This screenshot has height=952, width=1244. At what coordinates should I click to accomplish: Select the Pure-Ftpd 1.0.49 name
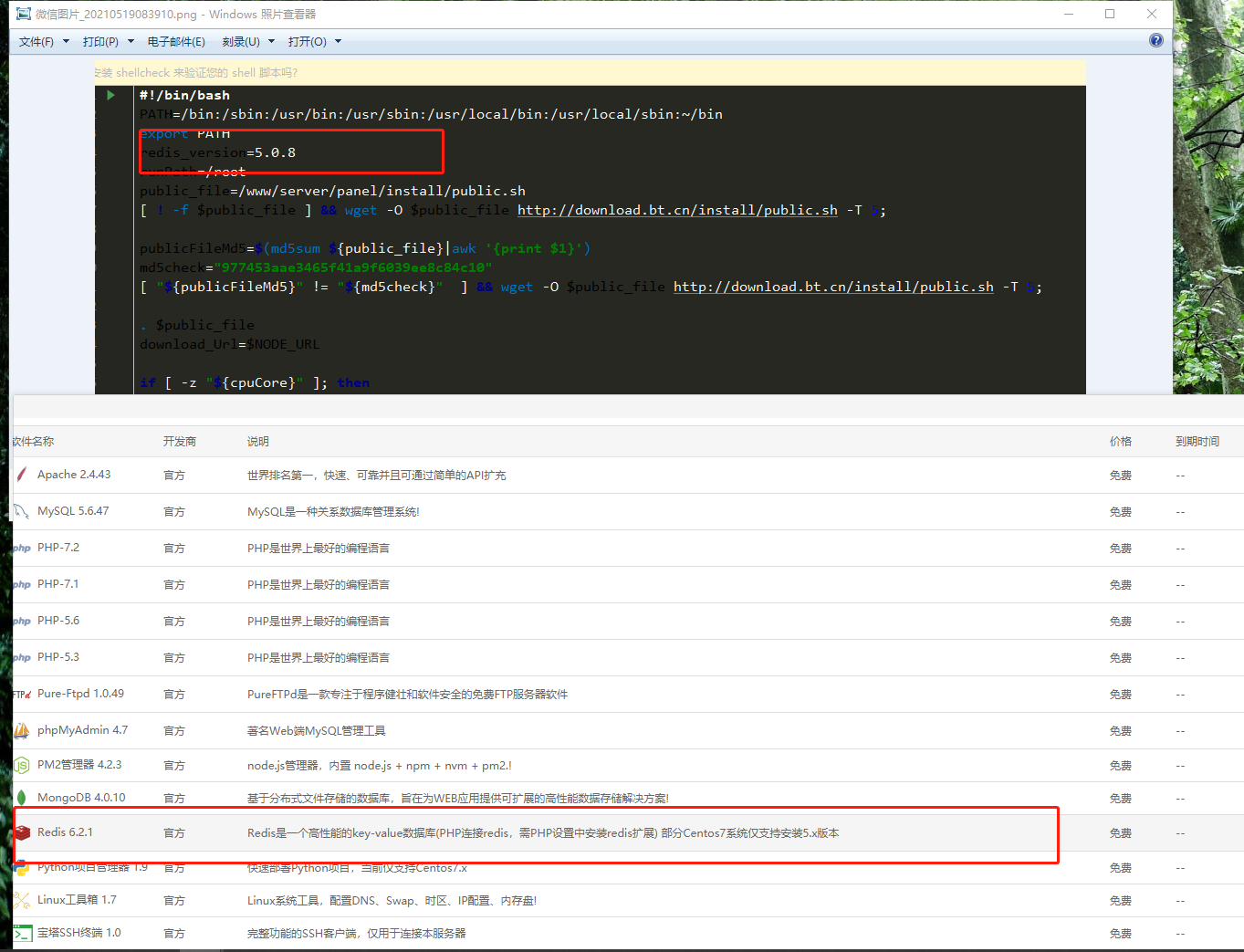[x=80, y=694]
